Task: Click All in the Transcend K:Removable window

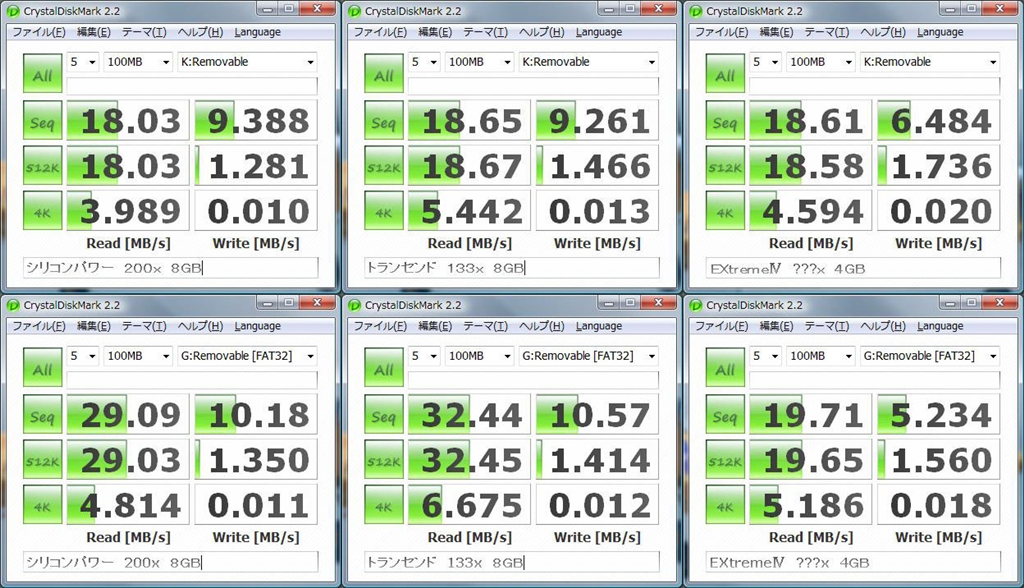Action: tap(384, 73)
